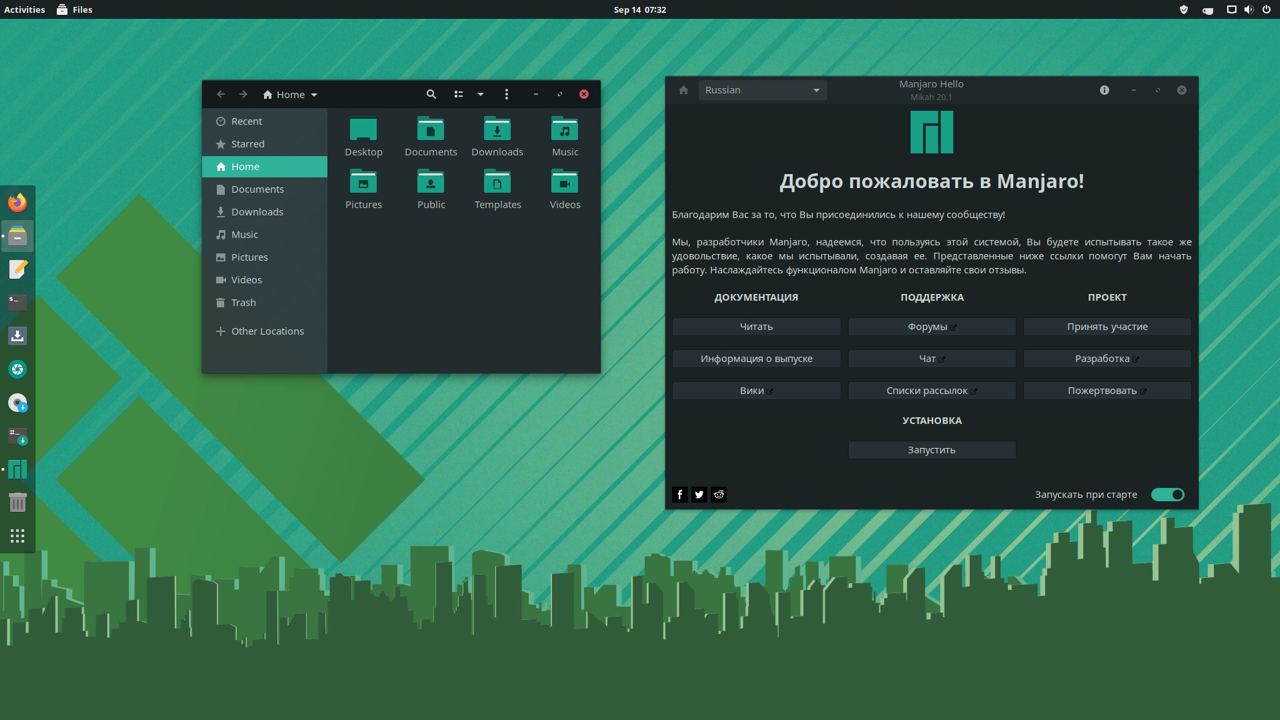The image size is (1280, 720).
Task: Select Starred in the Files sidebar
Action: pos(265,144)
